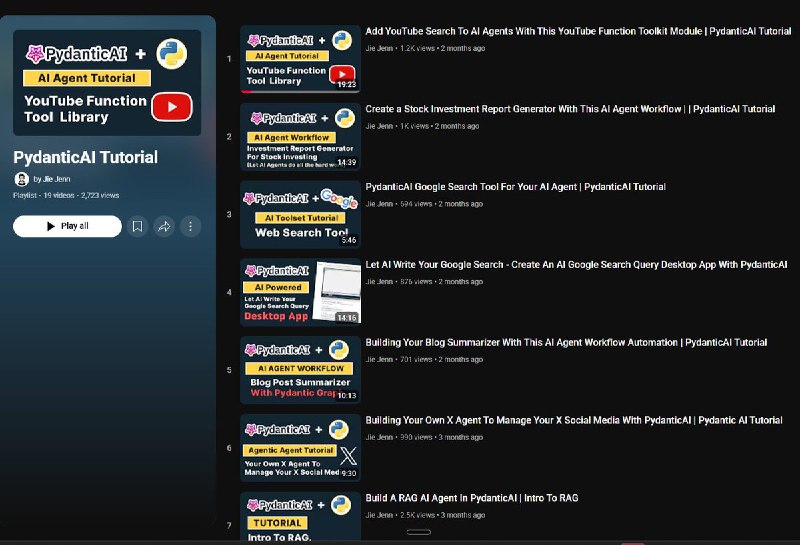Click the 14:16 duration badge on fourth video
Viewport: 800px width, 545px height.
click(x=347, y=318)
